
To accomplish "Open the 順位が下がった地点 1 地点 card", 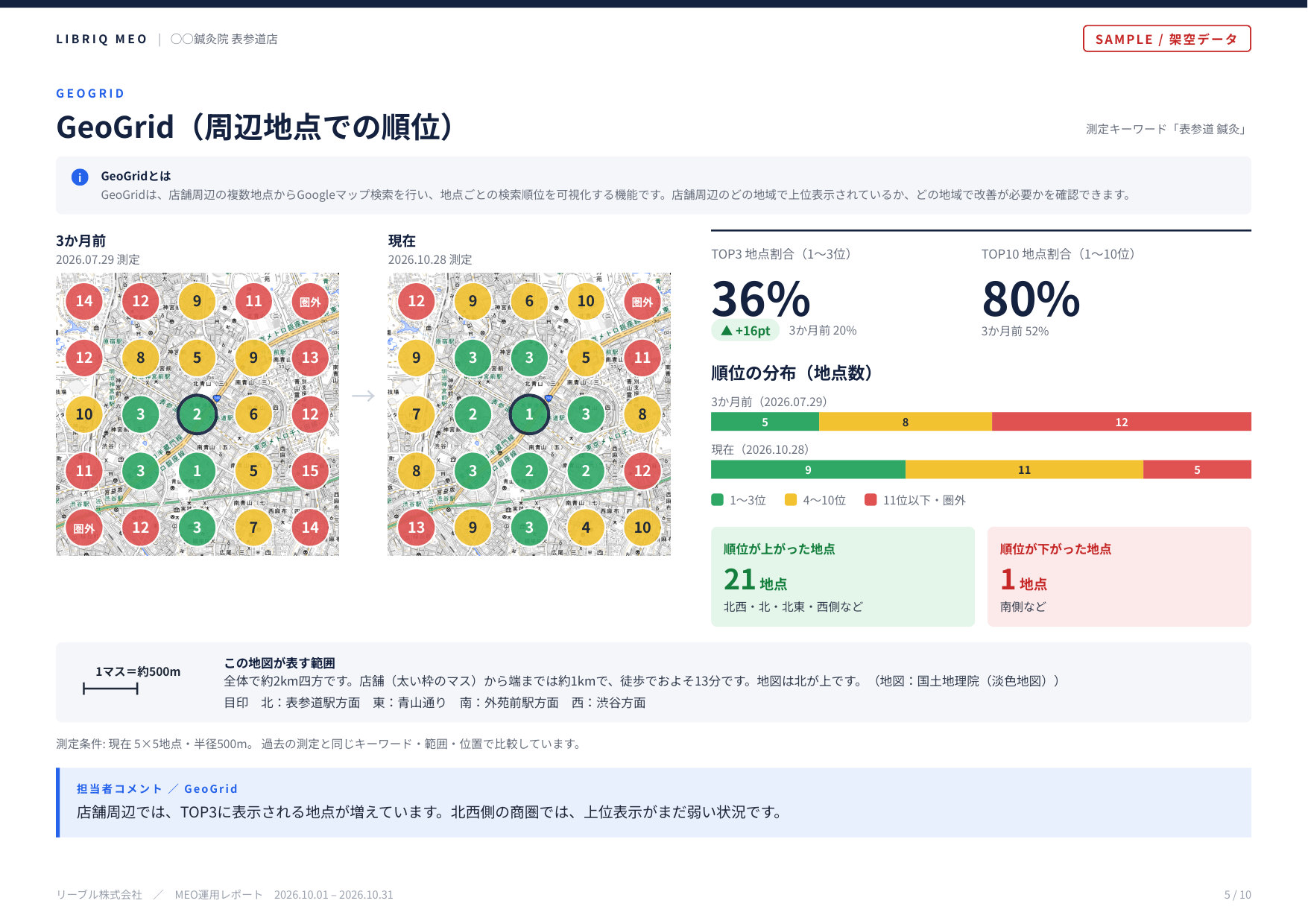I will coord(1119,577).
